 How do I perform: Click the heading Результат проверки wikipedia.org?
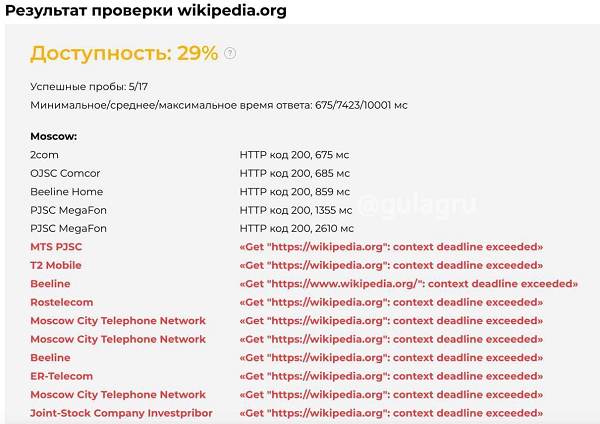tap(144, 12)
